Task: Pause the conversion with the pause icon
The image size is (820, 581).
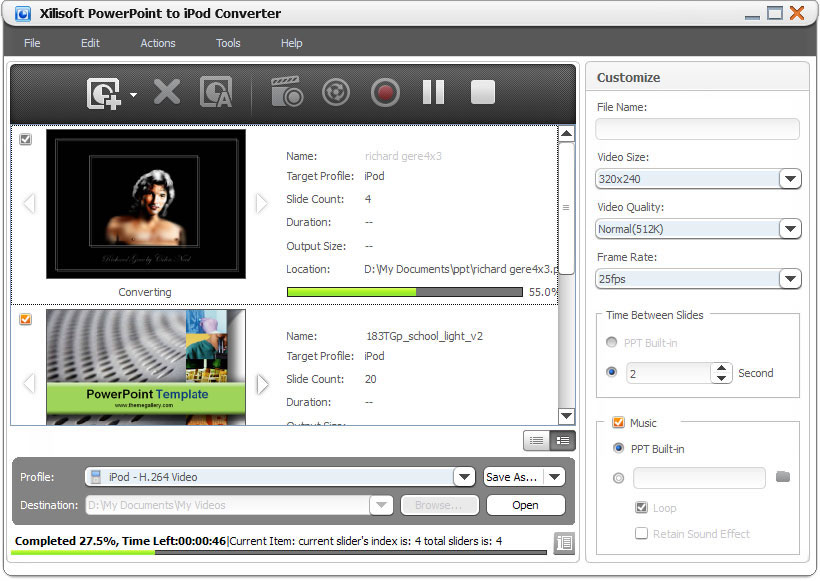Action: (x=433, y=93)
